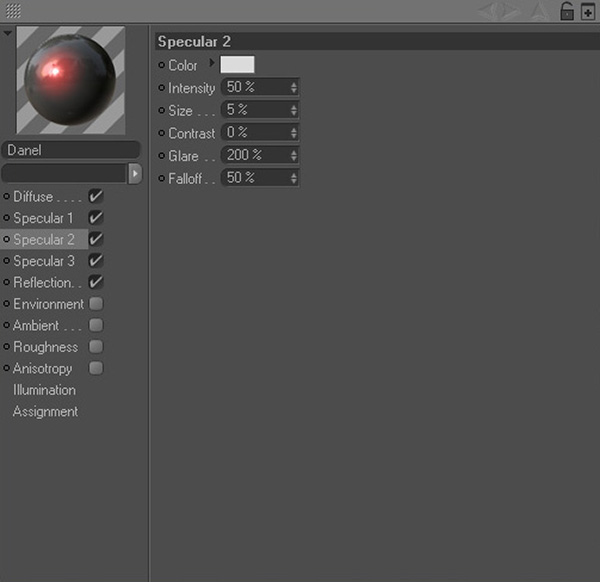This screenshot has width=600, height=582.
Task: Open the Illumination settings
Action: (x=44, y=390)
